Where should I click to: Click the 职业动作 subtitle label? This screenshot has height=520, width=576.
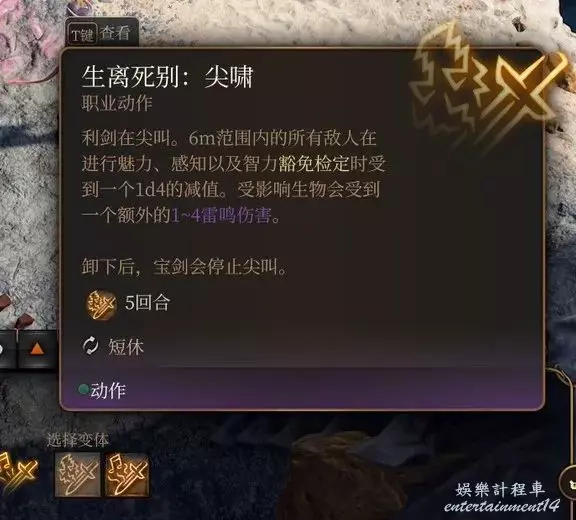(117, 104)
